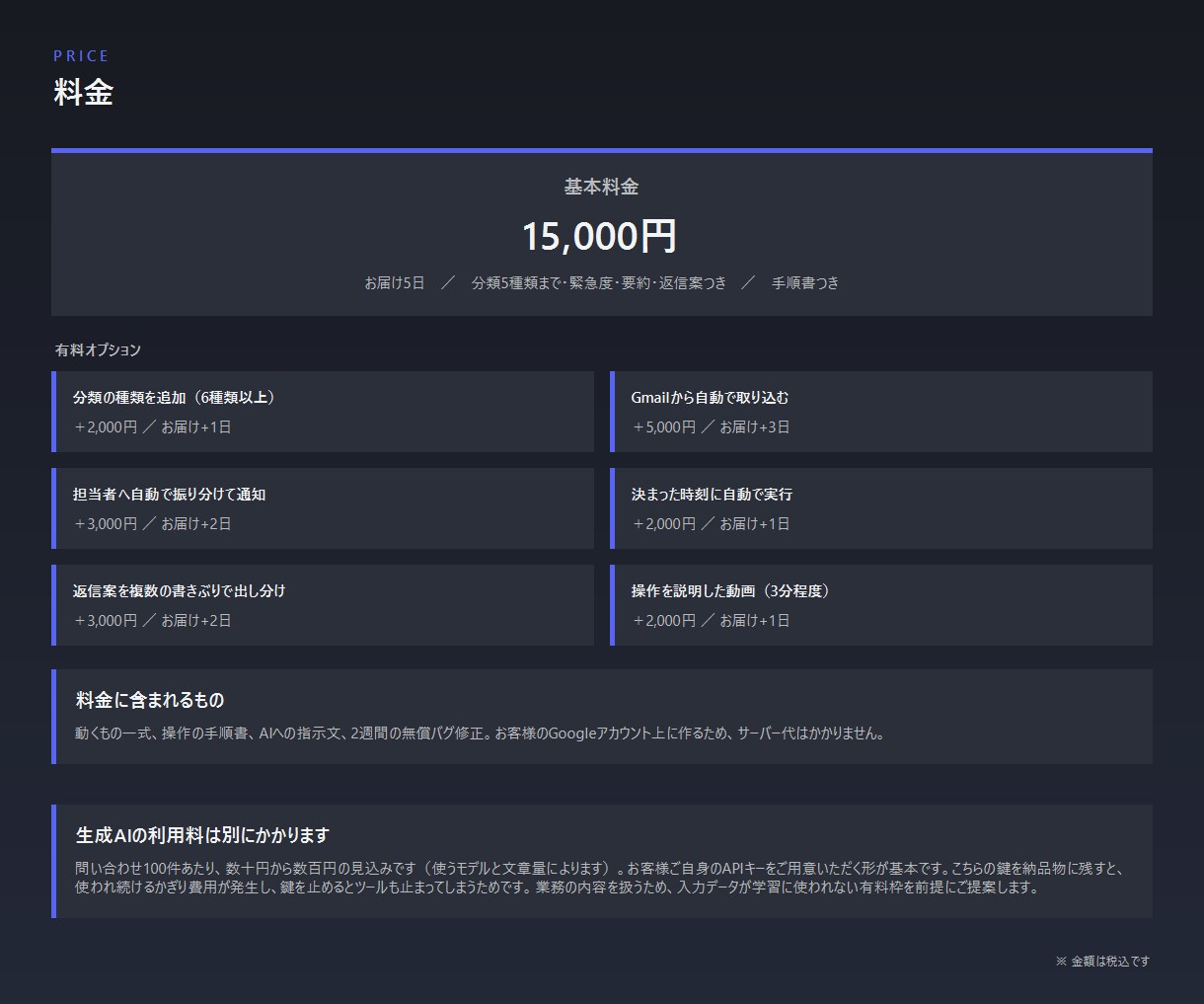Click the 基本料金 title
Image resolution: width=1204 pixels, height=1004 pixels.
click(602, 187)
